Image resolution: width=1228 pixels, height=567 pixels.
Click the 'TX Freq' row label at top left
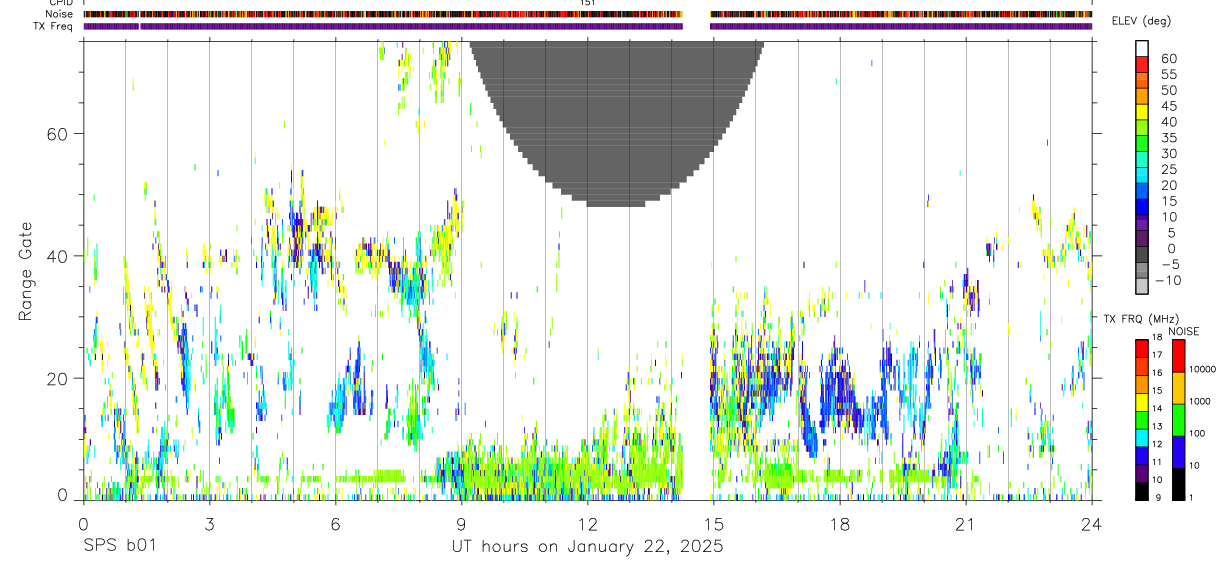pos(54,26)
